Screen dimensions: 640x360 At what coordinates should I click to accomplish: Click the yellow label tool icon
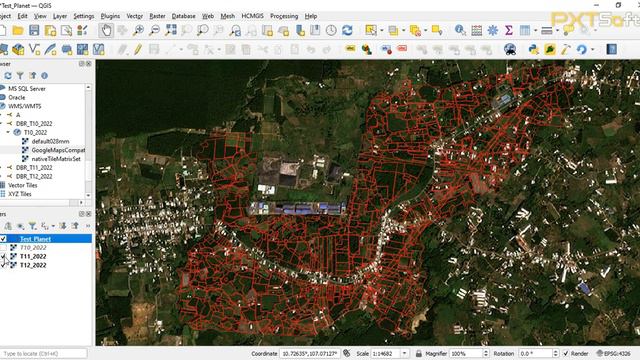[x=350, y=49]
